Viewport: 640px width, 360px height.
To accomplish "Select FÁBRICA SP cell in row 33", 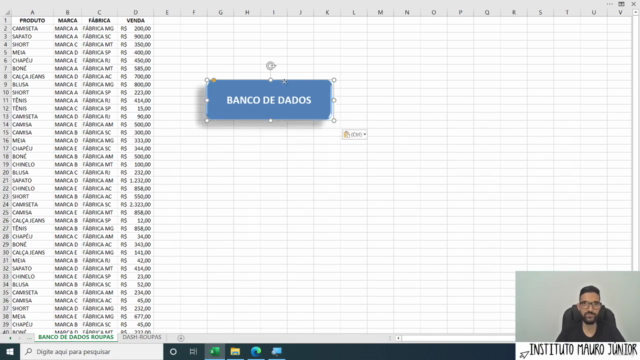I will (x=100, y=276).
